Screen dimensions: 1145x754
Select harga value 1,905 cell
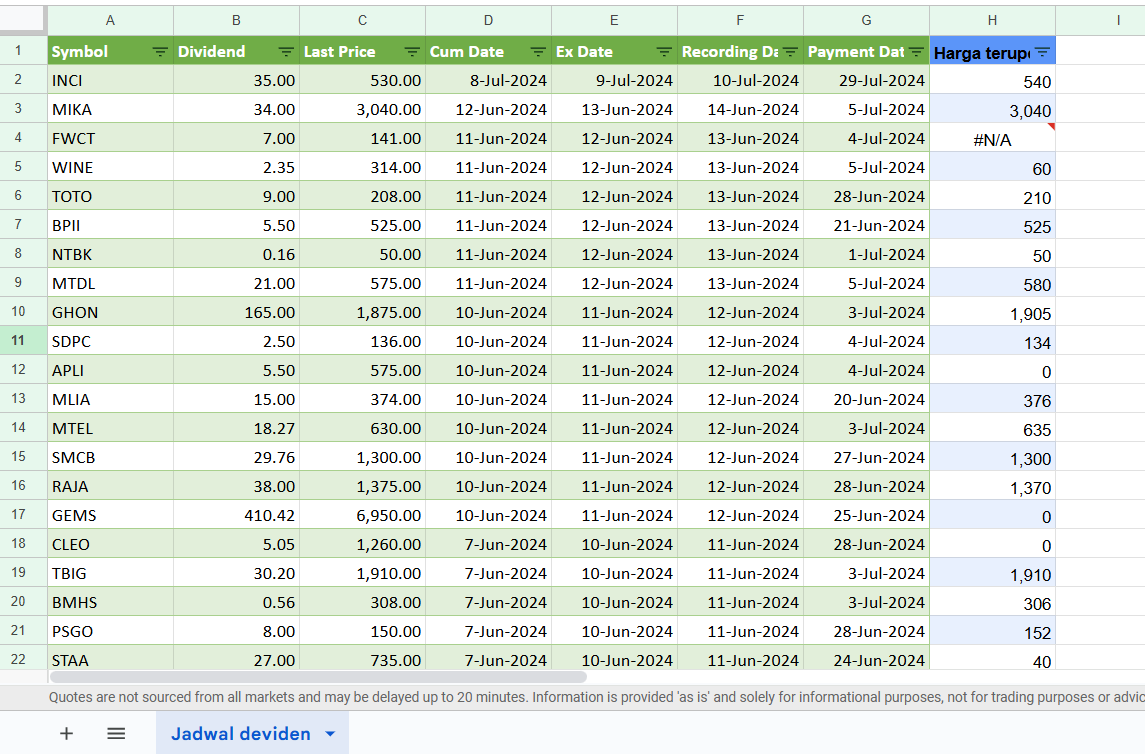(992, 312)
